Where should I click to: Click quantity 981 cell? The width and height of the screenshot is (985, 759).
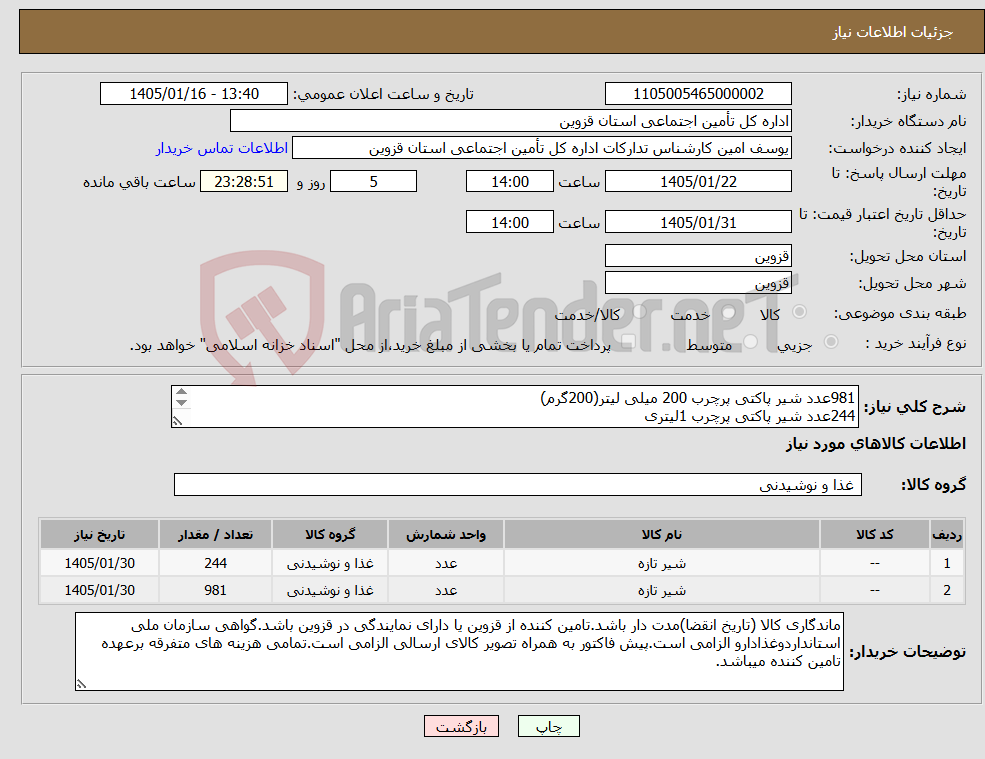tap(215, 591)
